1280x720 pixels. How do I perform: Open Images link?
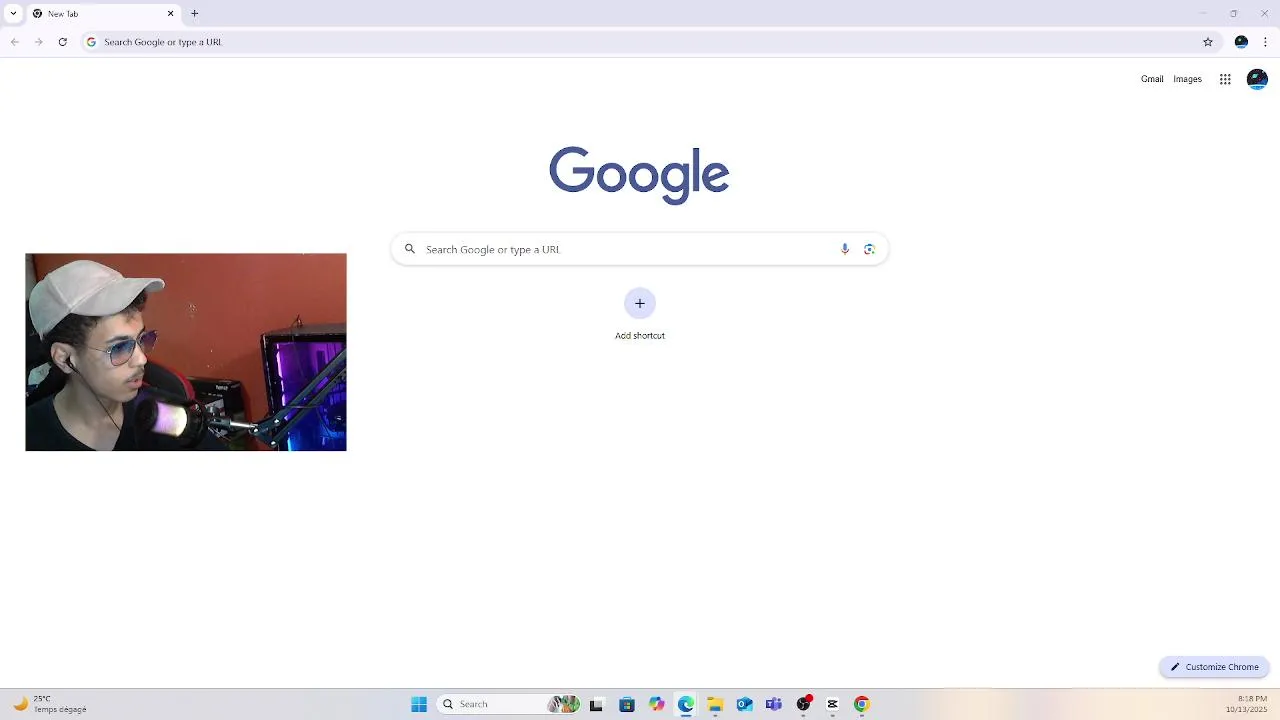tap(1187, 79)
